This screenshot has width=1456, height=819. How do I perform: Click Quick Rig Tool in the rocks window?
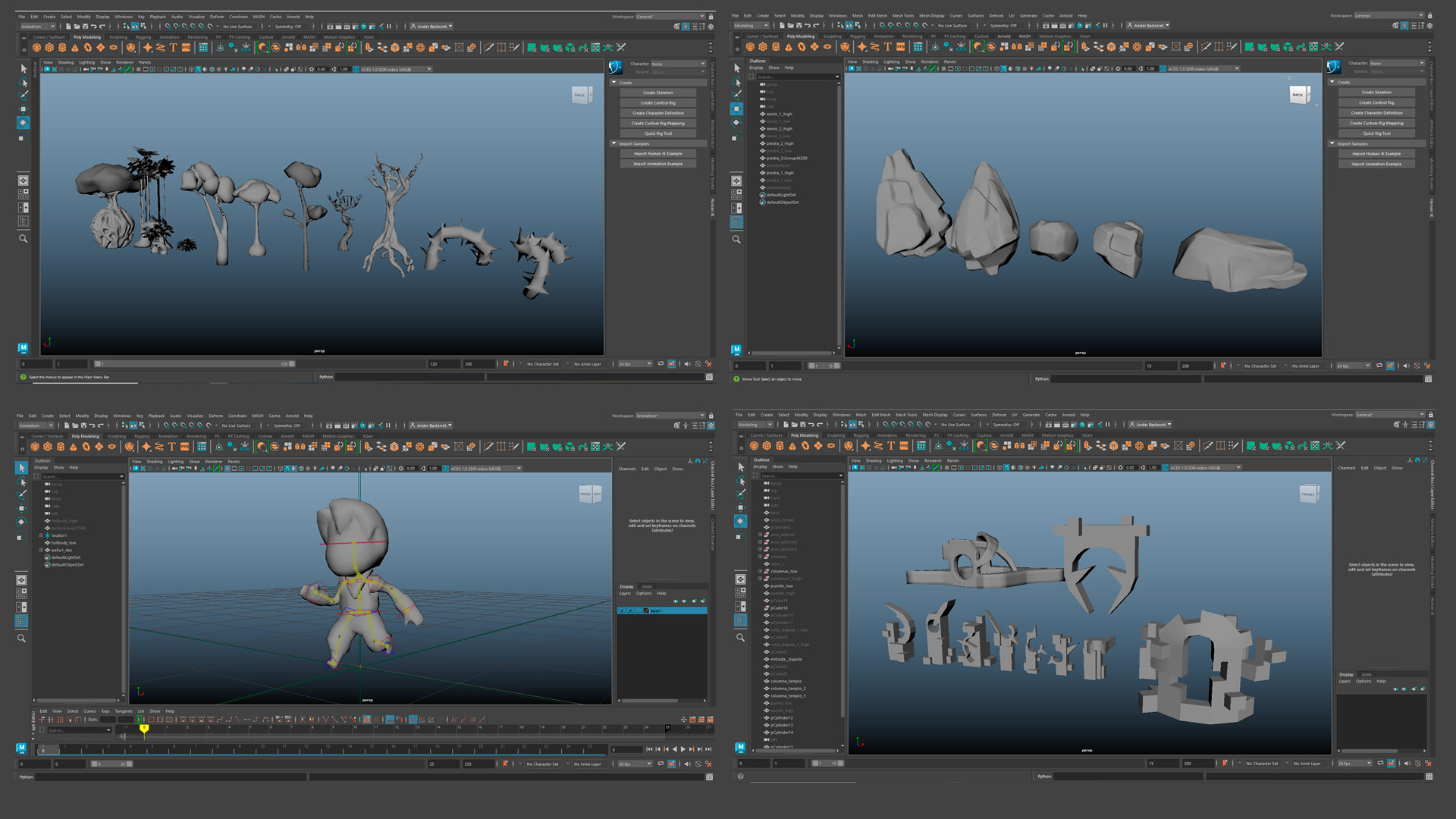click(1376, 133)
